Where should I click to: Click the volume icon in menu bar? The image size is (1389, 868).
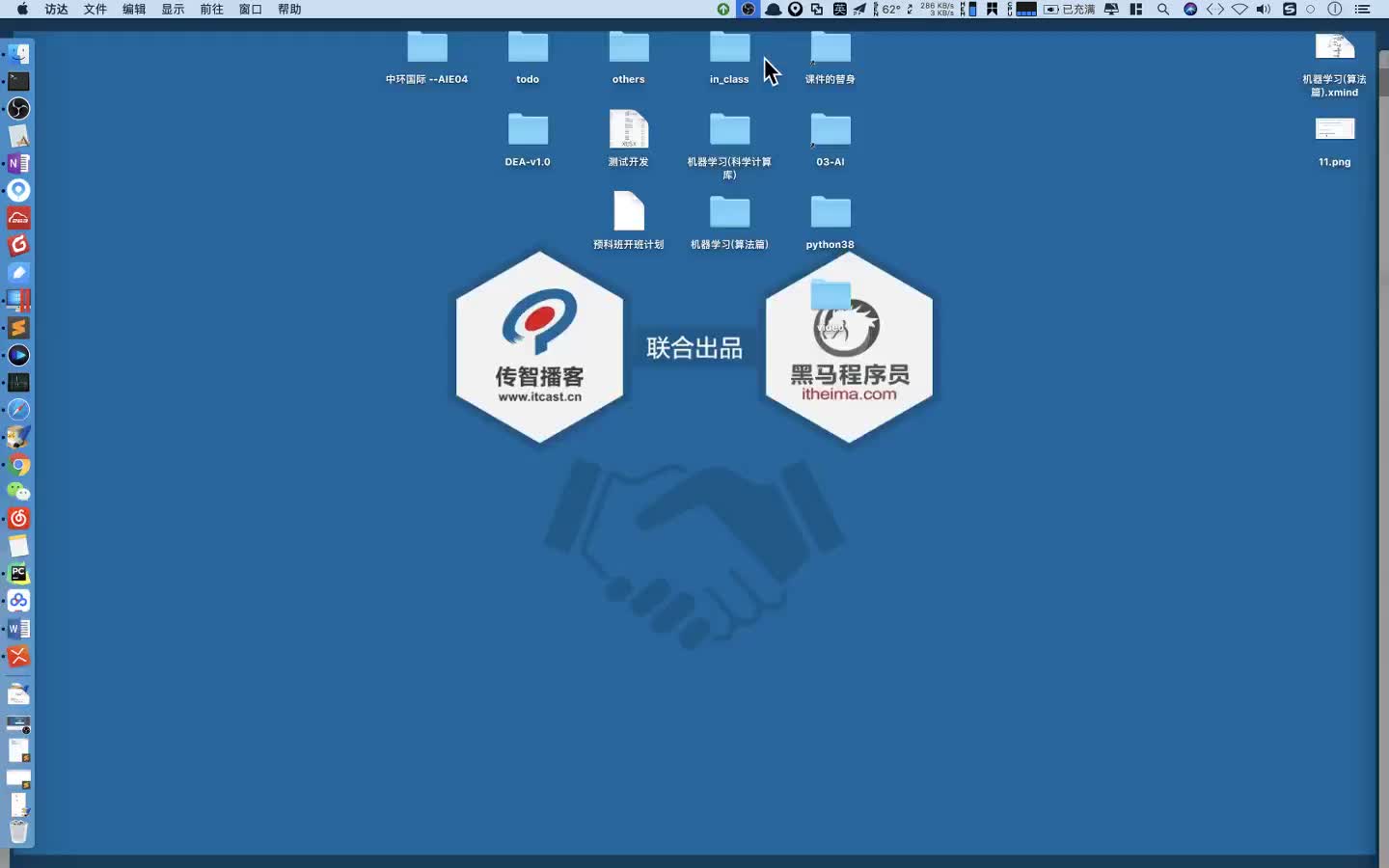coord(1264,9)
